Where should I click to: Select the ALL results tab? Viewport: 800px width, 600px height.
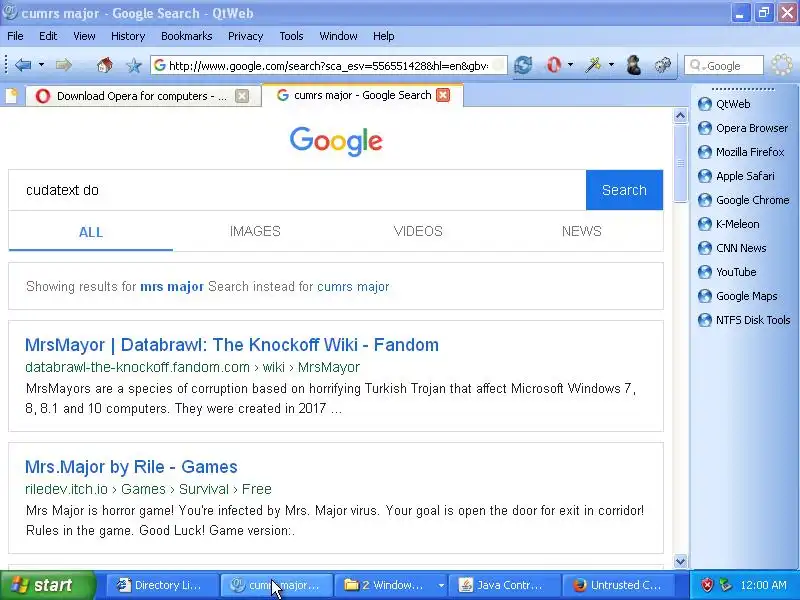pyautogui.click(x=91, y=232)
